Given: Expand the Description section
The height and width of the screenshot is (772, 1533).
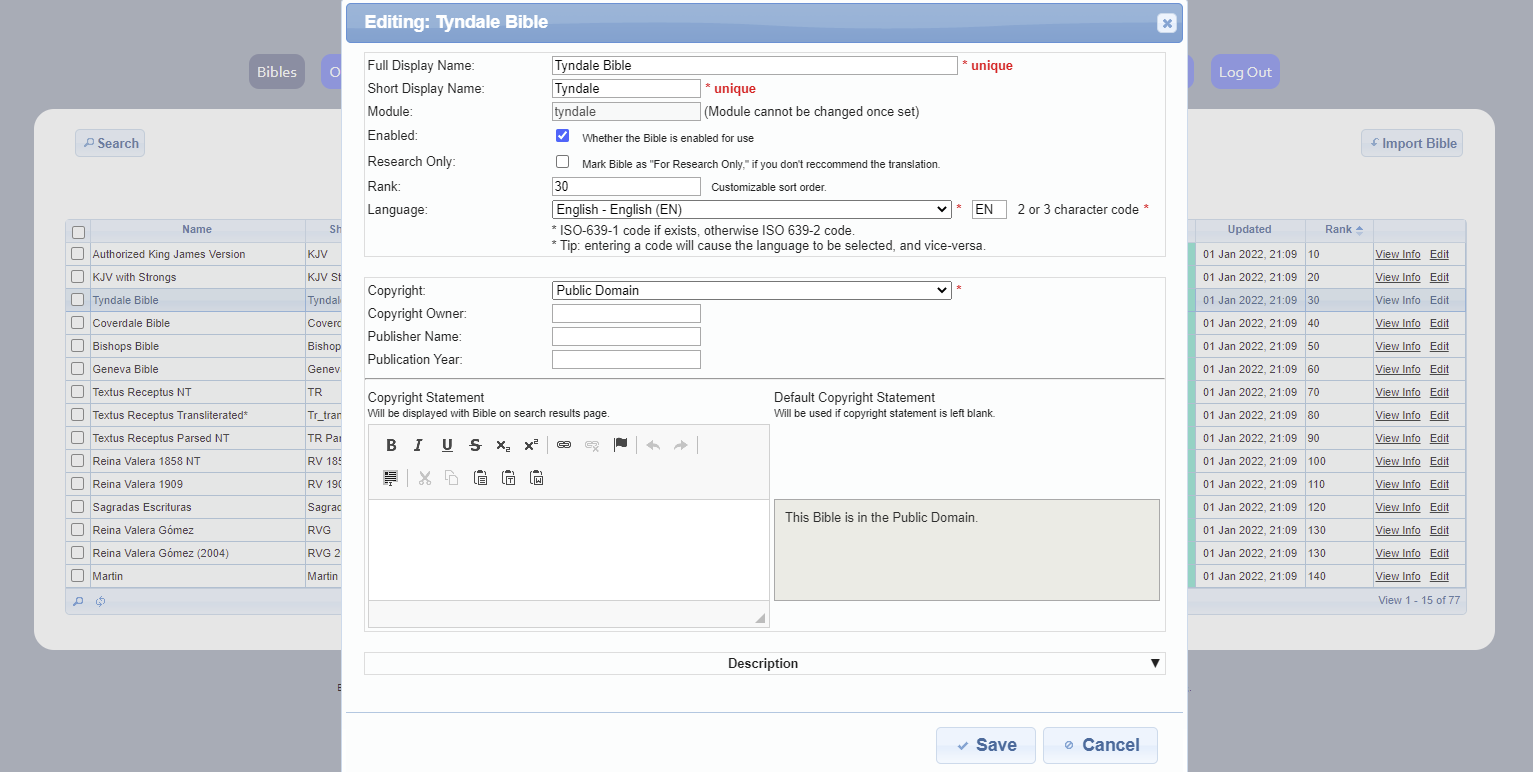Looking at the screenshot, I should pos(764,663).
